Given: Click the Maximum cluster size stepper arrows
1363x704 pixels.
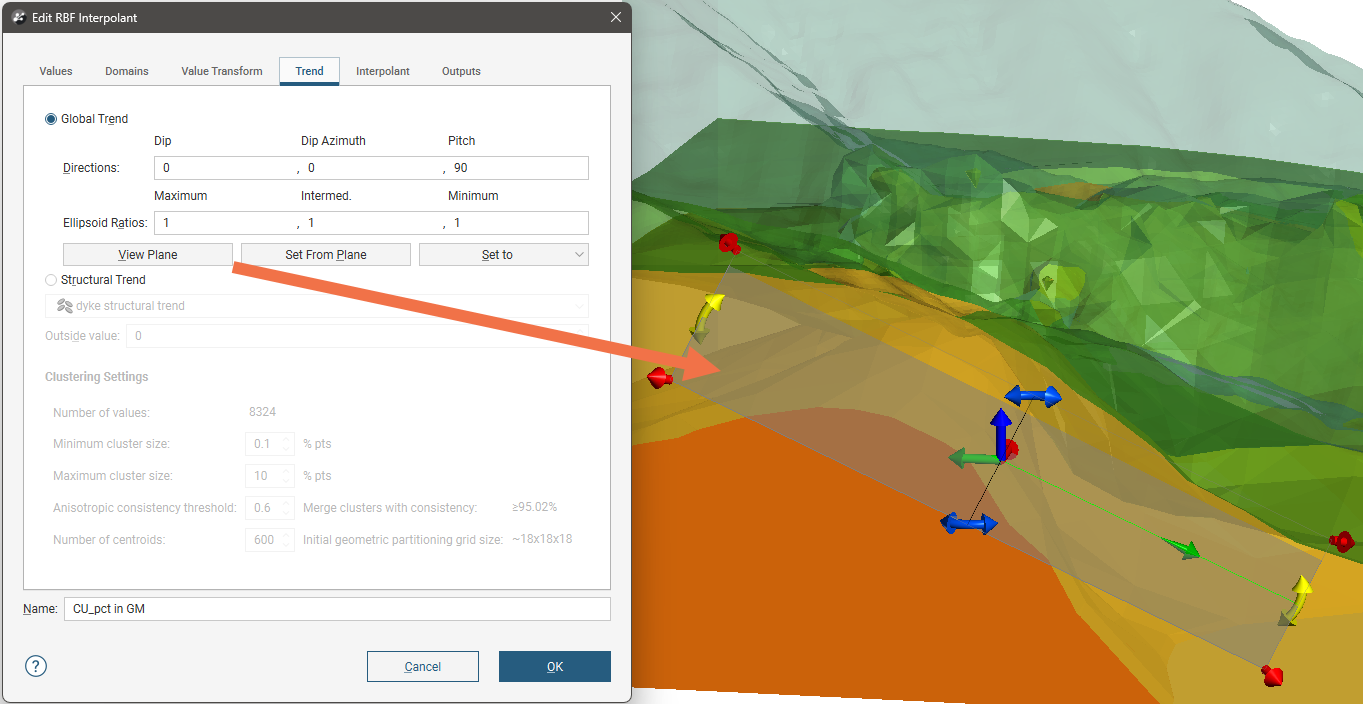Looking at the screenshot, I should [x=288, y=476].
